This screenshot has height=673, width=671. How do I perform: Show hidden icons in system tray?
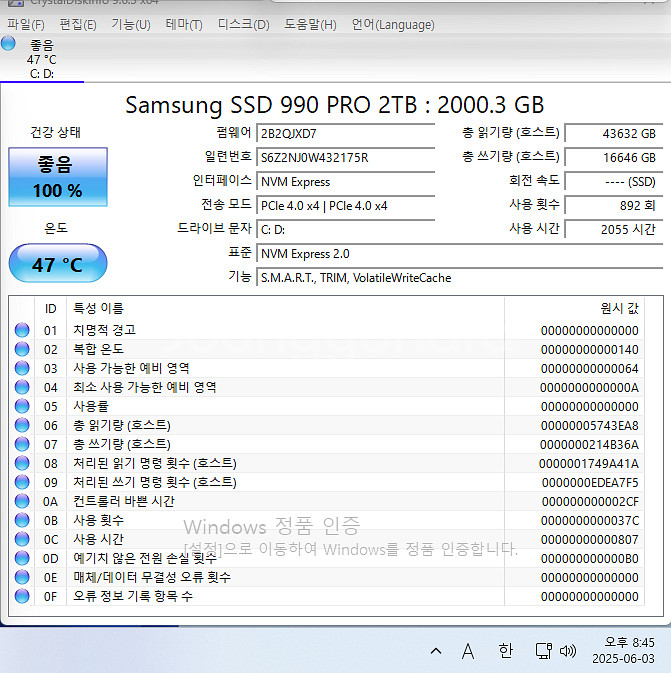(436, 651)
